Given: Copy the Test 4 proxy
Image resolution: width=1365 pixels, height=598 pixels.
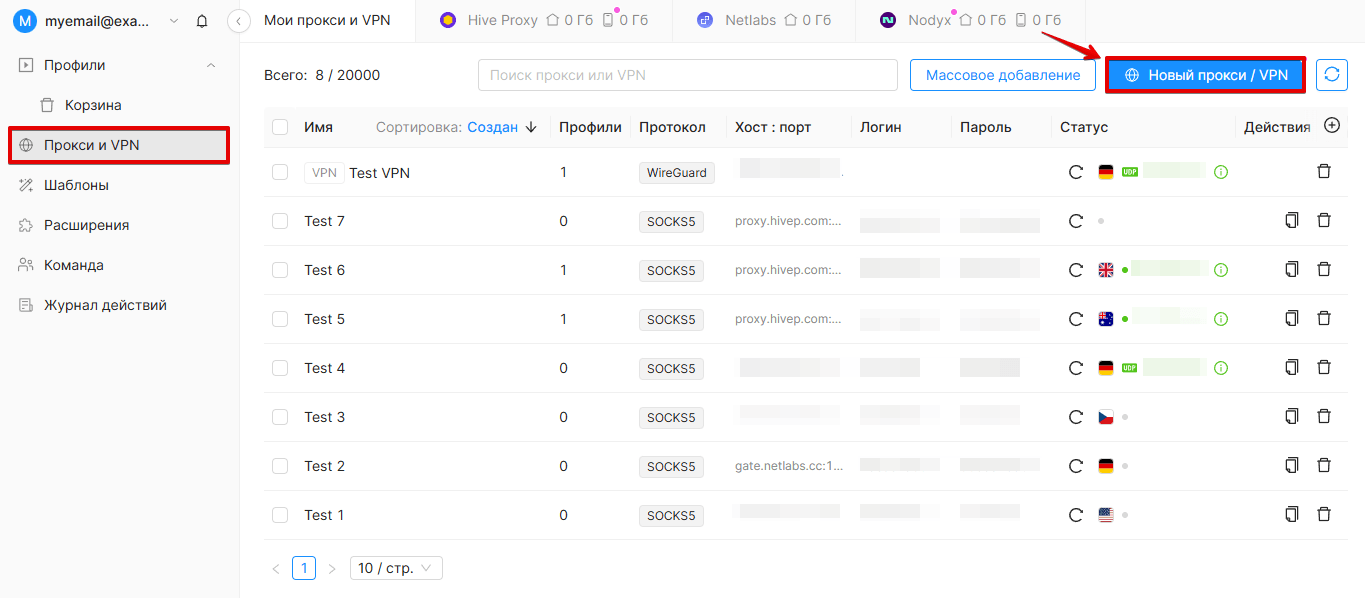Looking at the screenshot, I should [1291, 368].
